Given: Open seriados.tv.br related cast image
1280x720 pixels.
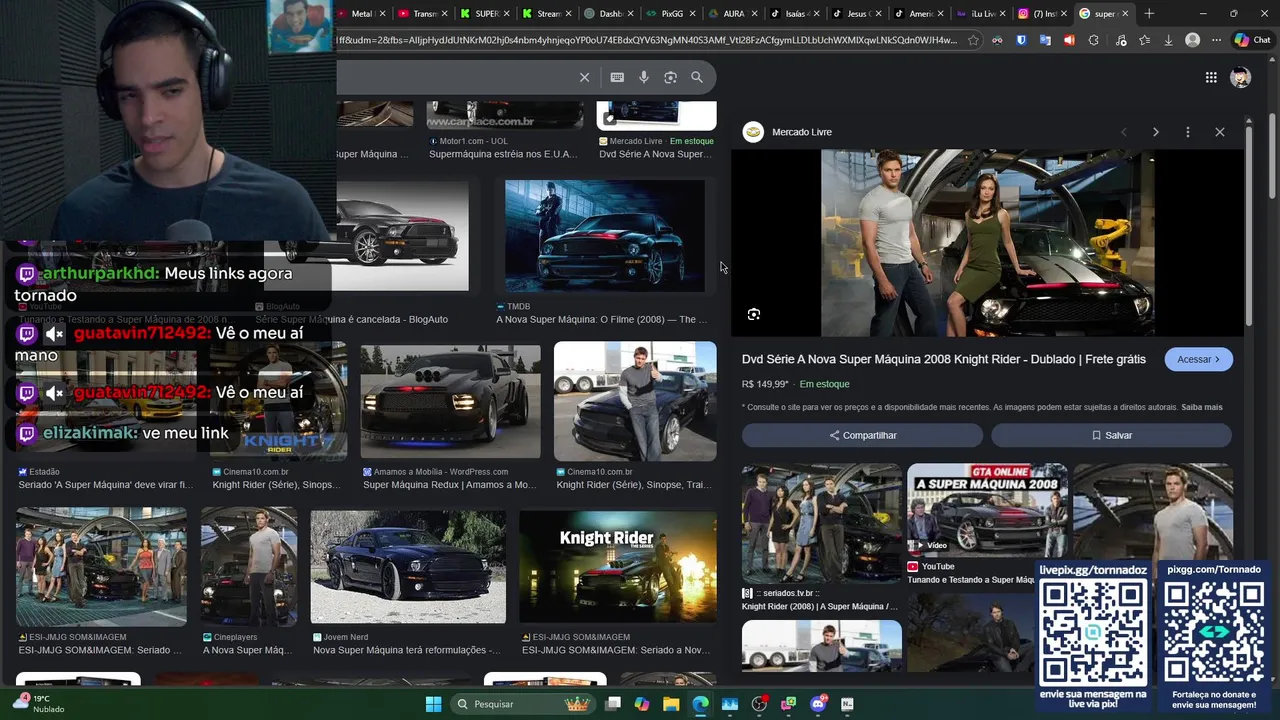Looking at the screenshot, I should (821, 523).
